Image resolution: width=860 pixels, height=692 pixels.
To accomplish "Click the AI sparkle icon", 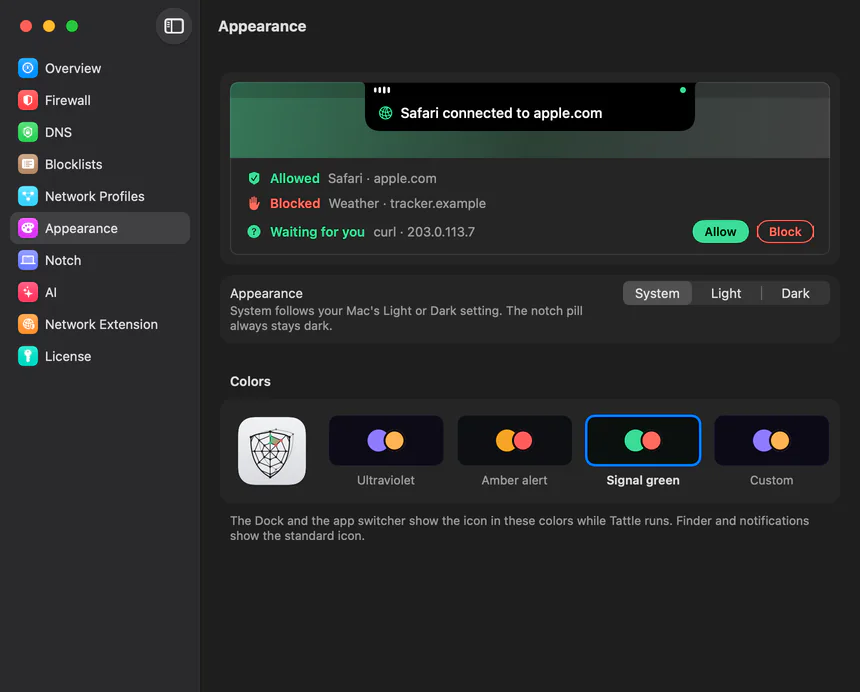I will (x=28, y=292).
